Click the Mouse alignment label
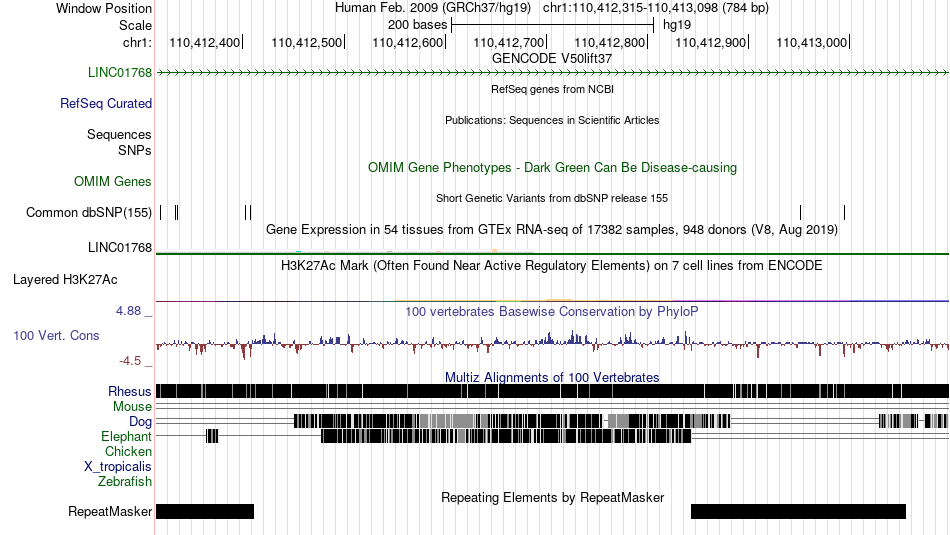The image size is (950, 535). pyautogui.click(x=132, y=407)
